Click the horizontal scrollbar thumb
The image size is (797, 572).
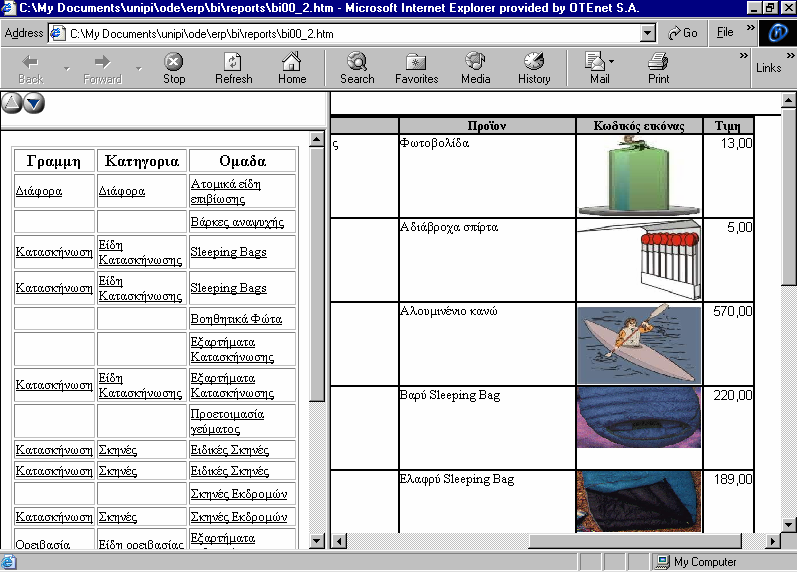point(635,541)
